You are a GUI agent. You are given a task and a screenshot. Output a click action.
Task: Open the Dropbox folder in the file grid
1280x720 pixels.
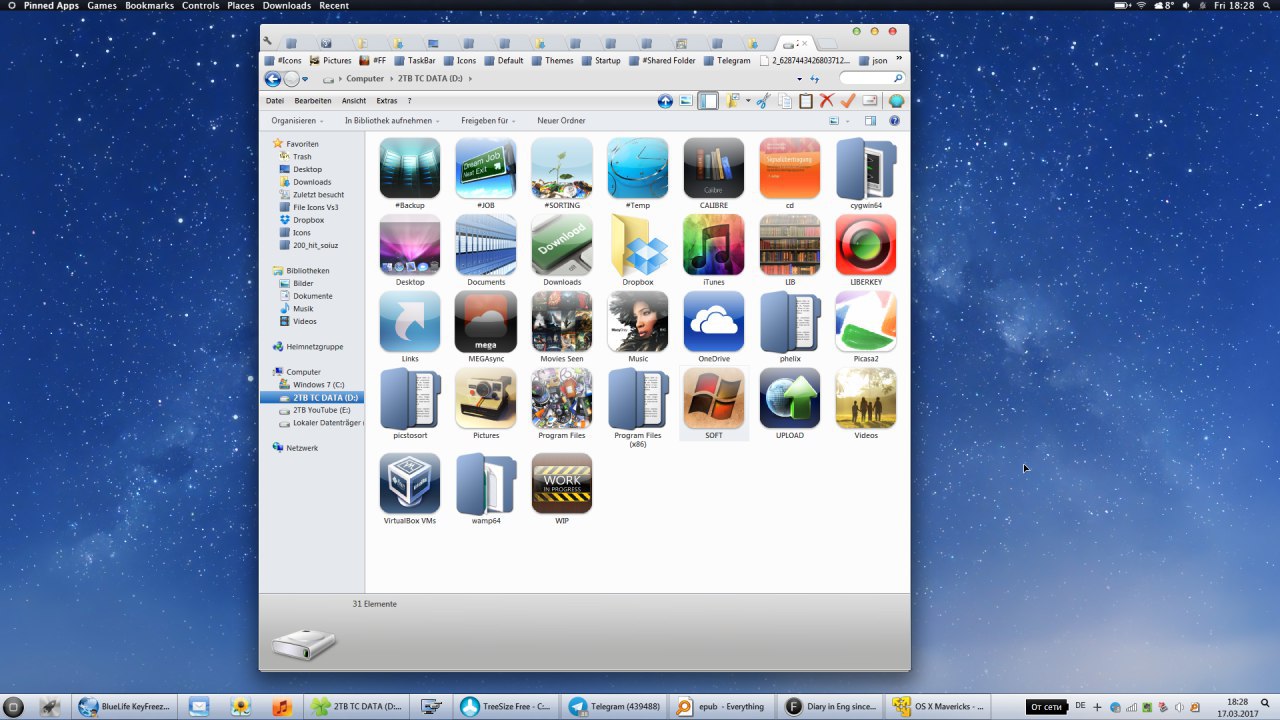tap(638, 245)
